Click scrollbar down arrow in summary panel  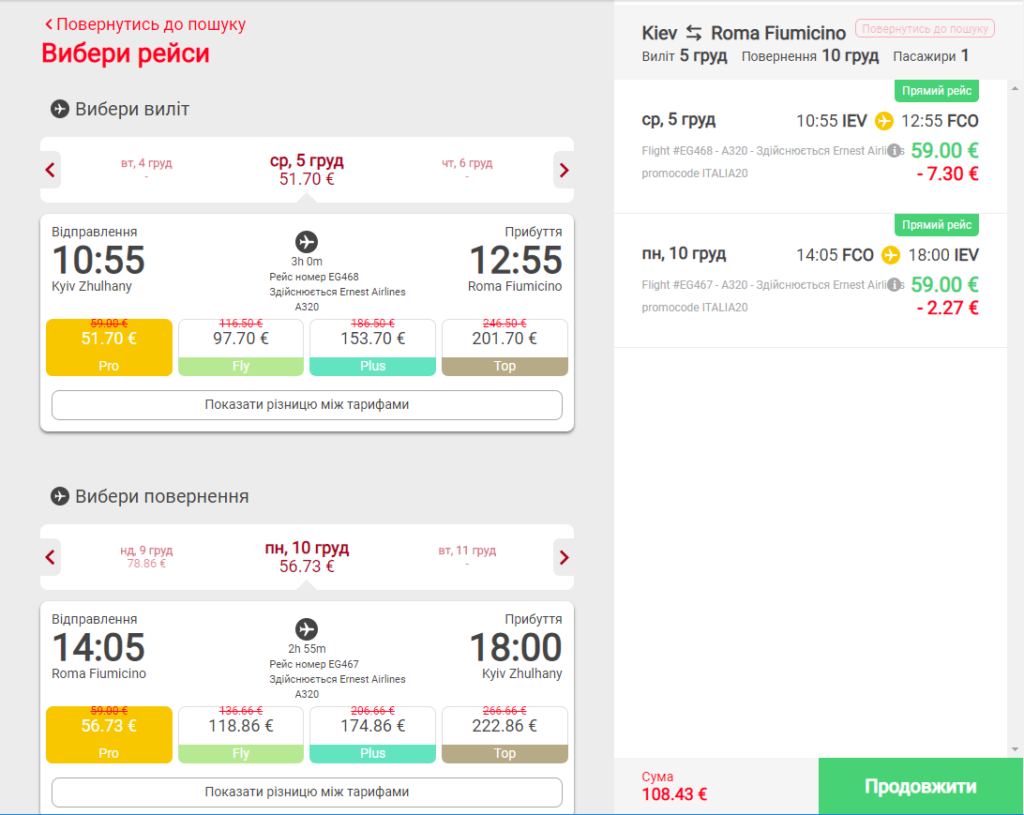coord(1014,750)
